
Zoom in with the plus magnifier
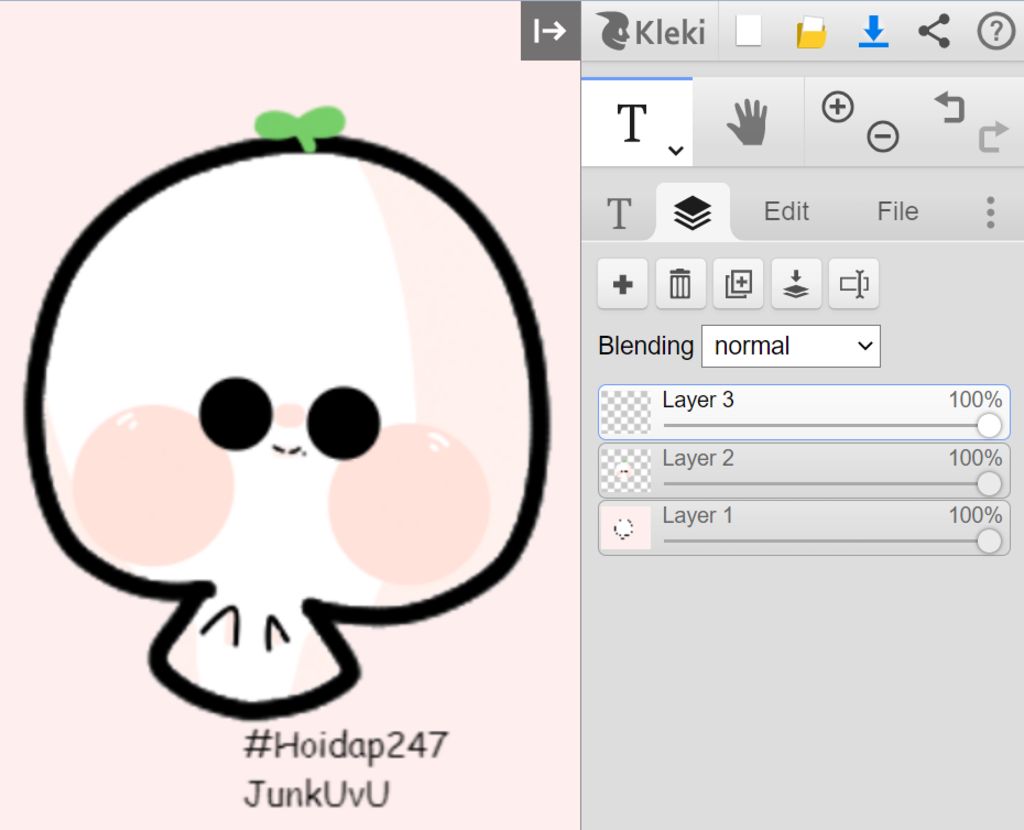(838, 107)
